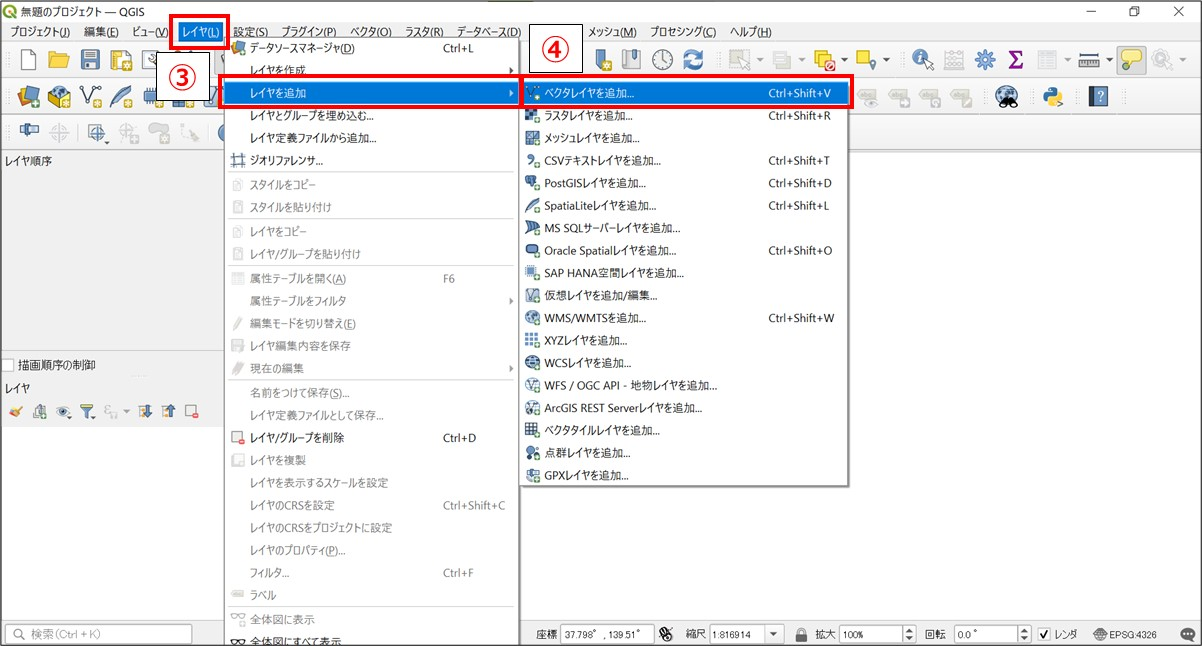Open the プロセシング(C) menu

point(683,32)
